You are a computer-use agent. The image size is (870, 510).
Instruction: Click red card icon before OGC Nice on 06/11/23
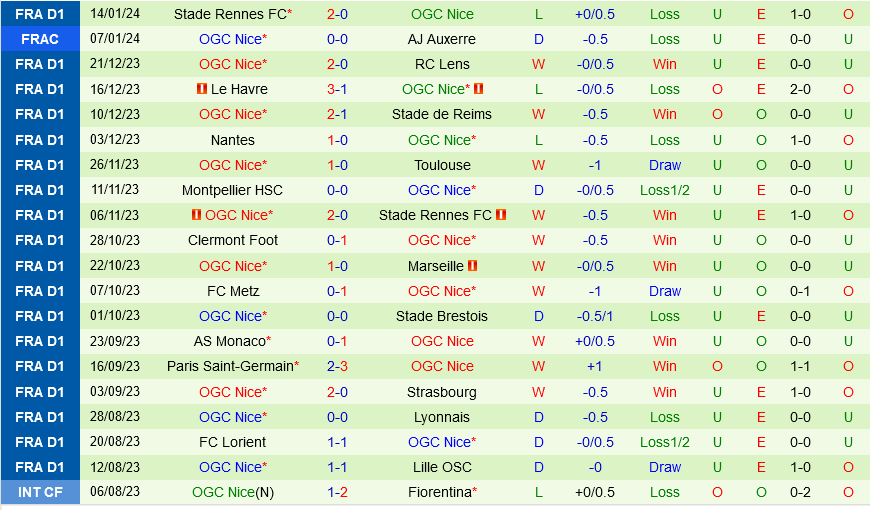[197, 215]
